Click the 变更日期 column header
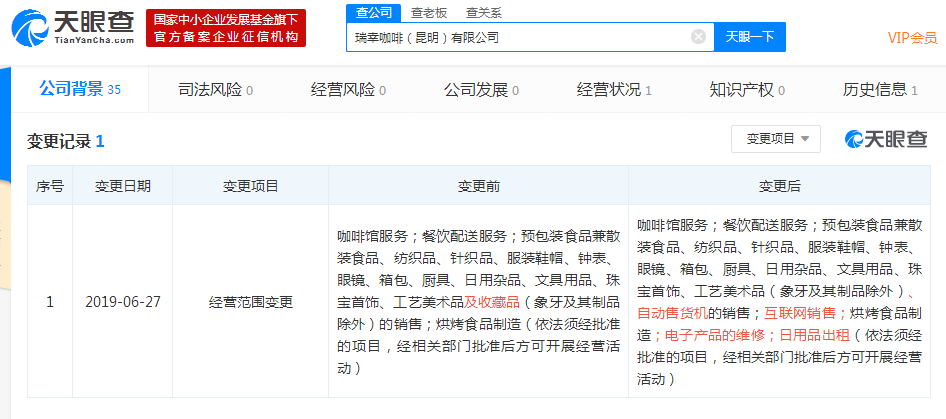 click(122, 186)
